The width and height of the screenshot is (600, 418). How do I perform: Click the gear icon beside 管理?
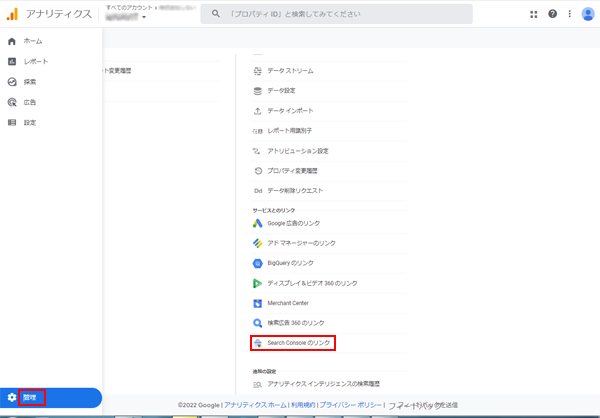coord(12,397)
